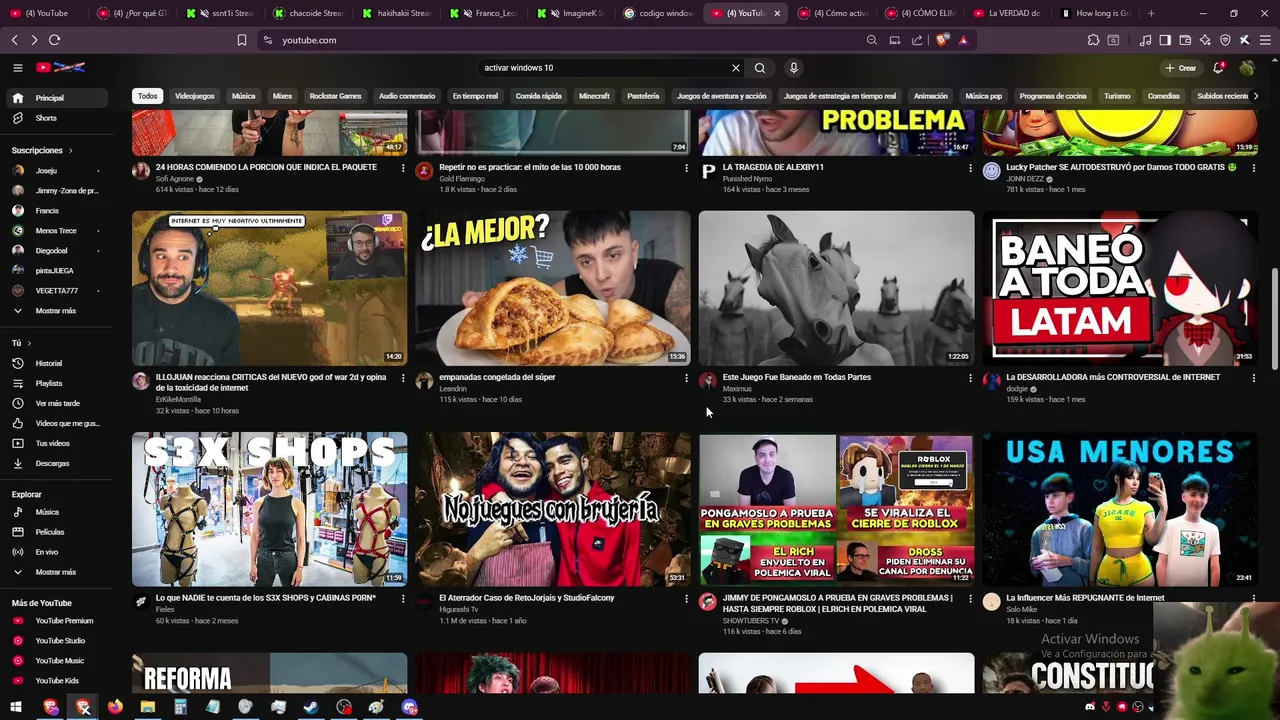Open a new browser tab

coord(1151,13)
